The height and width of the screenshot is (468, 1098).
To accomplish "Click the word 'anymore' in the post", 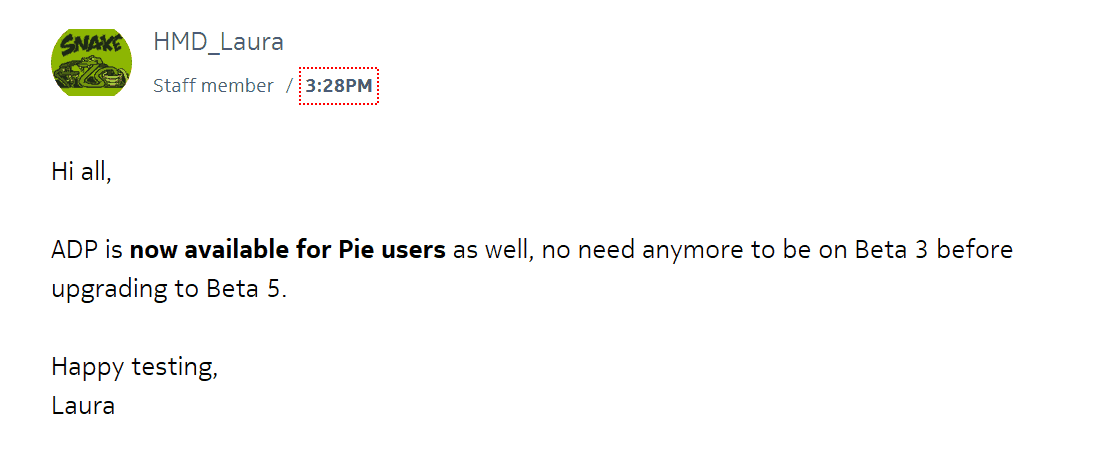I will 679,252.
